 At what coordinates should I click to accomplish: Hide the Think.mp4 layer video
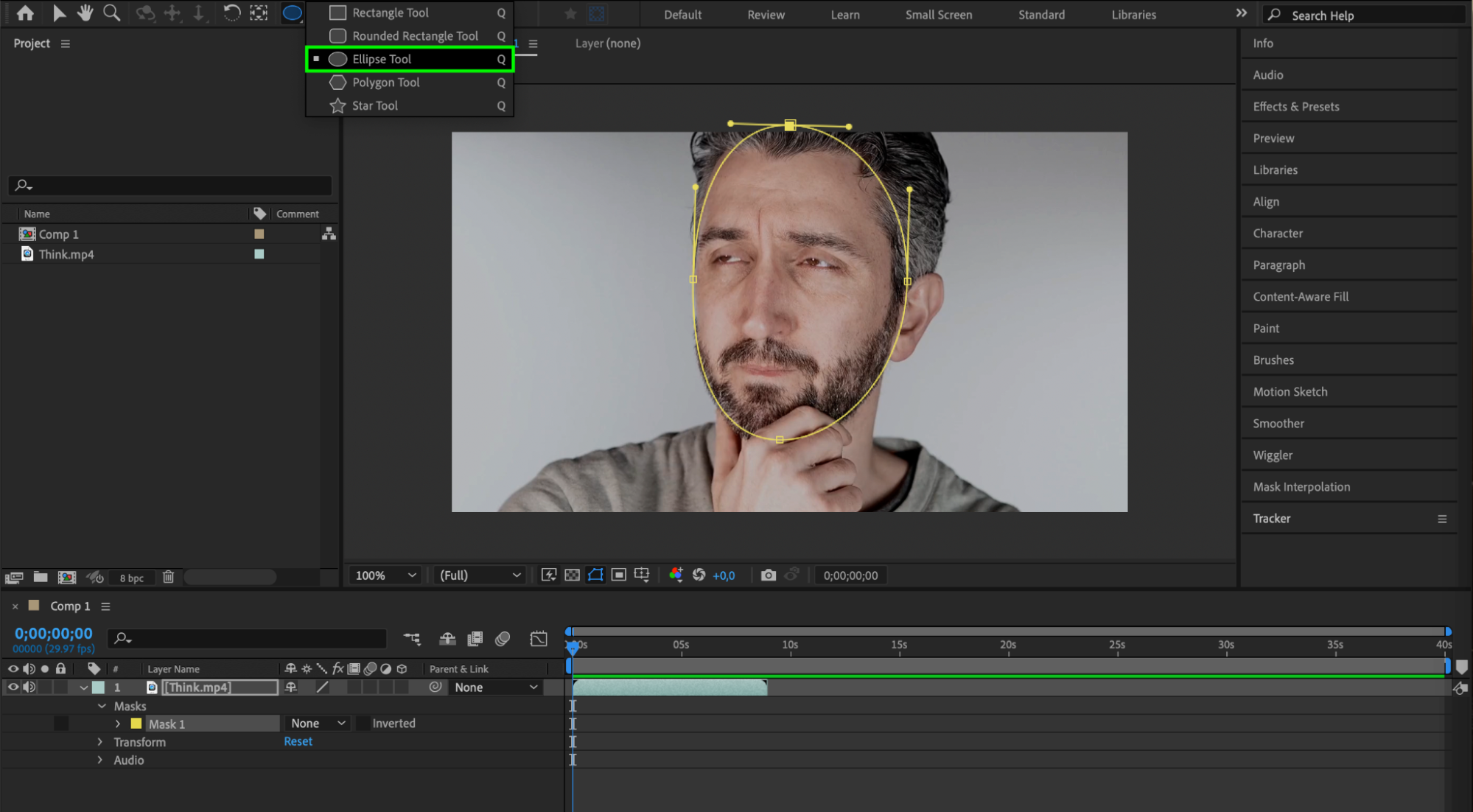[13, 687]
